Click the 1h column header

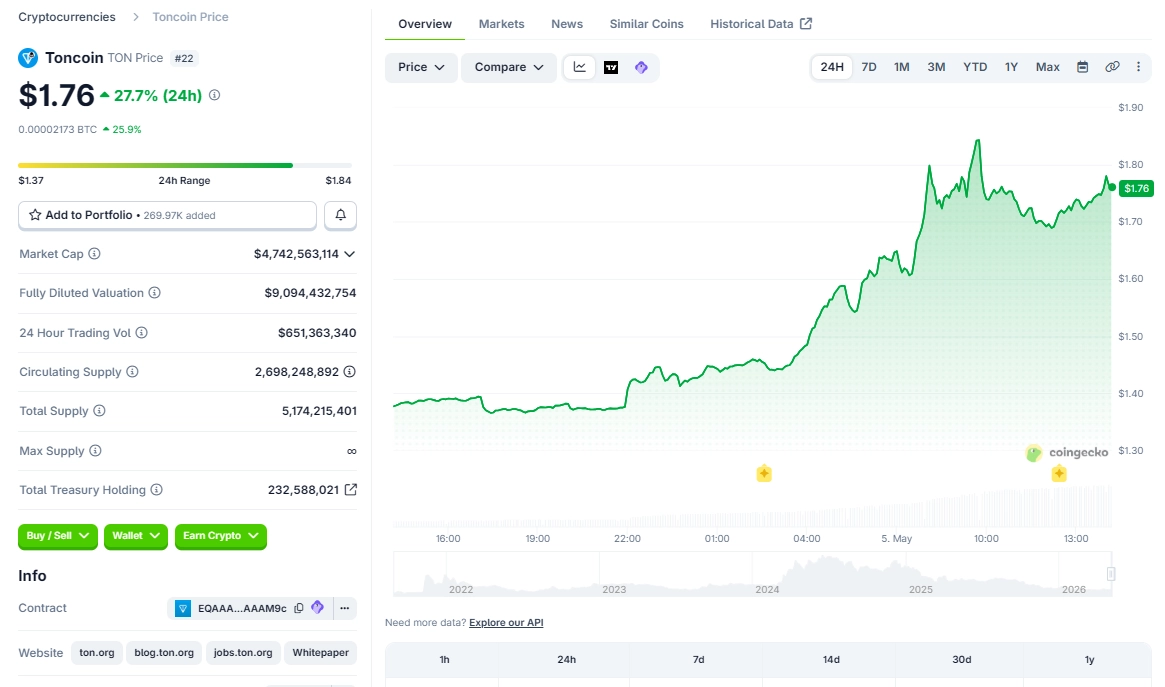pyautogui.click(x=444, y=660)
